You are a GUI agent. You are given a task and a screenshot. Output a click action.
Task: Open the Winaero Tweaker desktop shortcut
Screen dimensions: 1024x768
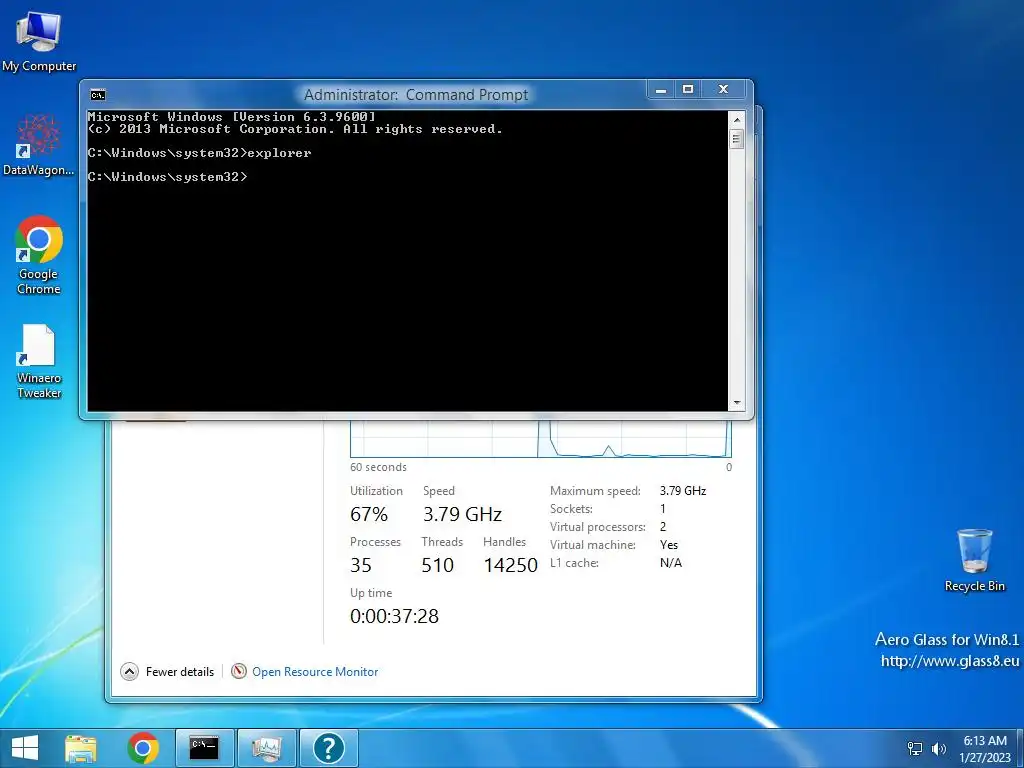tap(39, 361)
